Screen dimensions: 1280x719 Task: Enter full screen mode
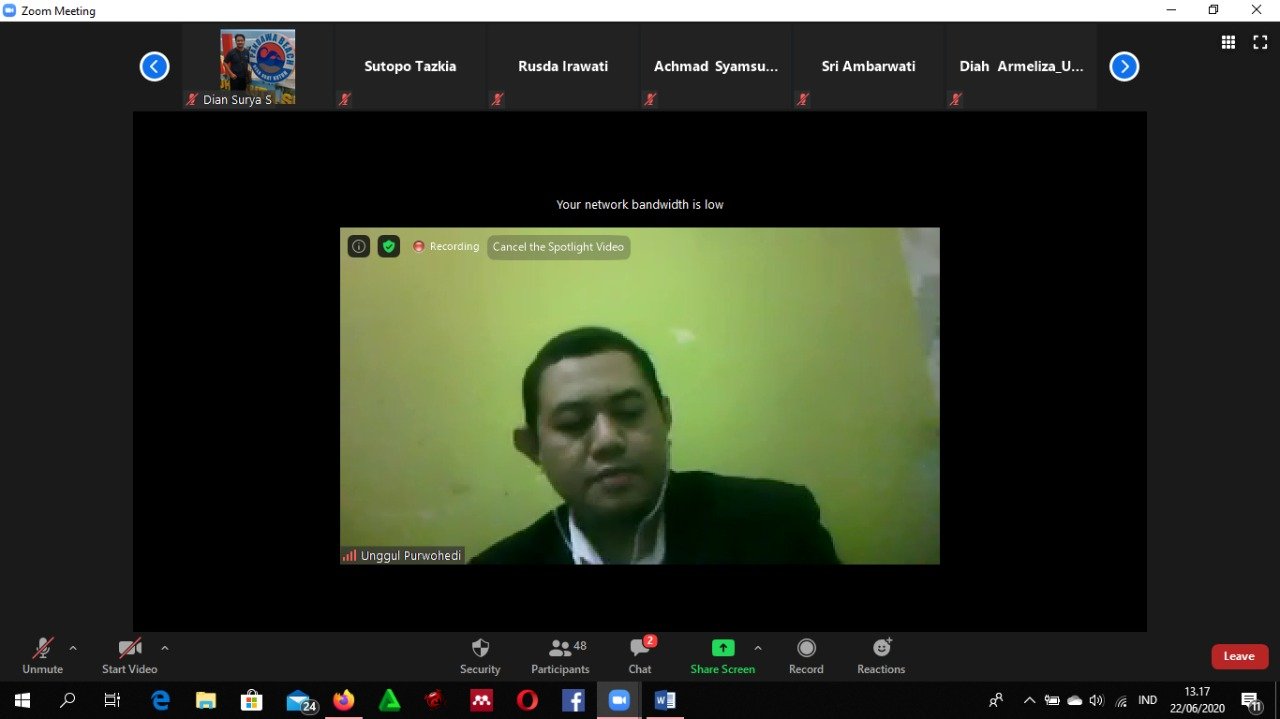[1260, 42]
